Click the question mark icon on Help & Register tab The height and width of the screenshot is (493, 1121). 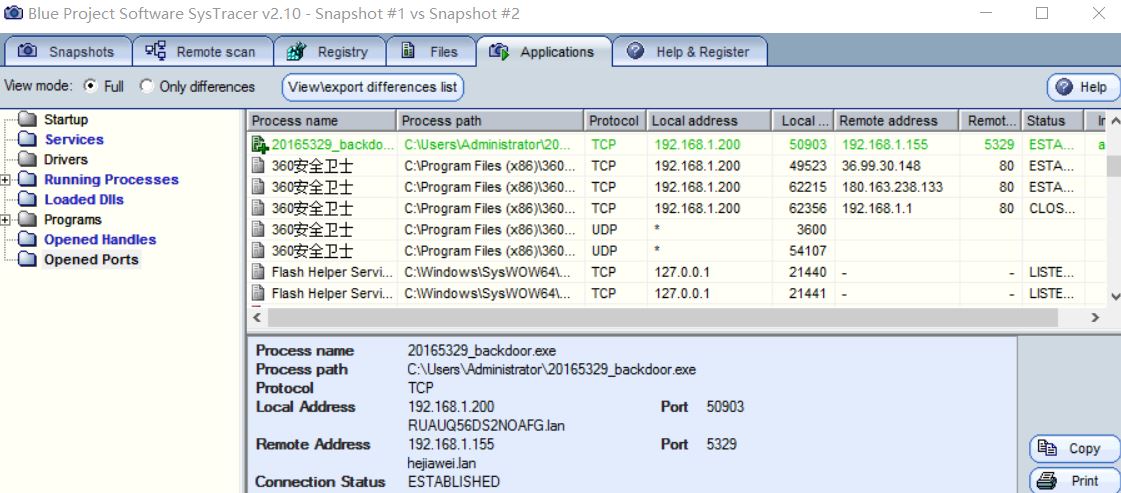click(635, 51)
